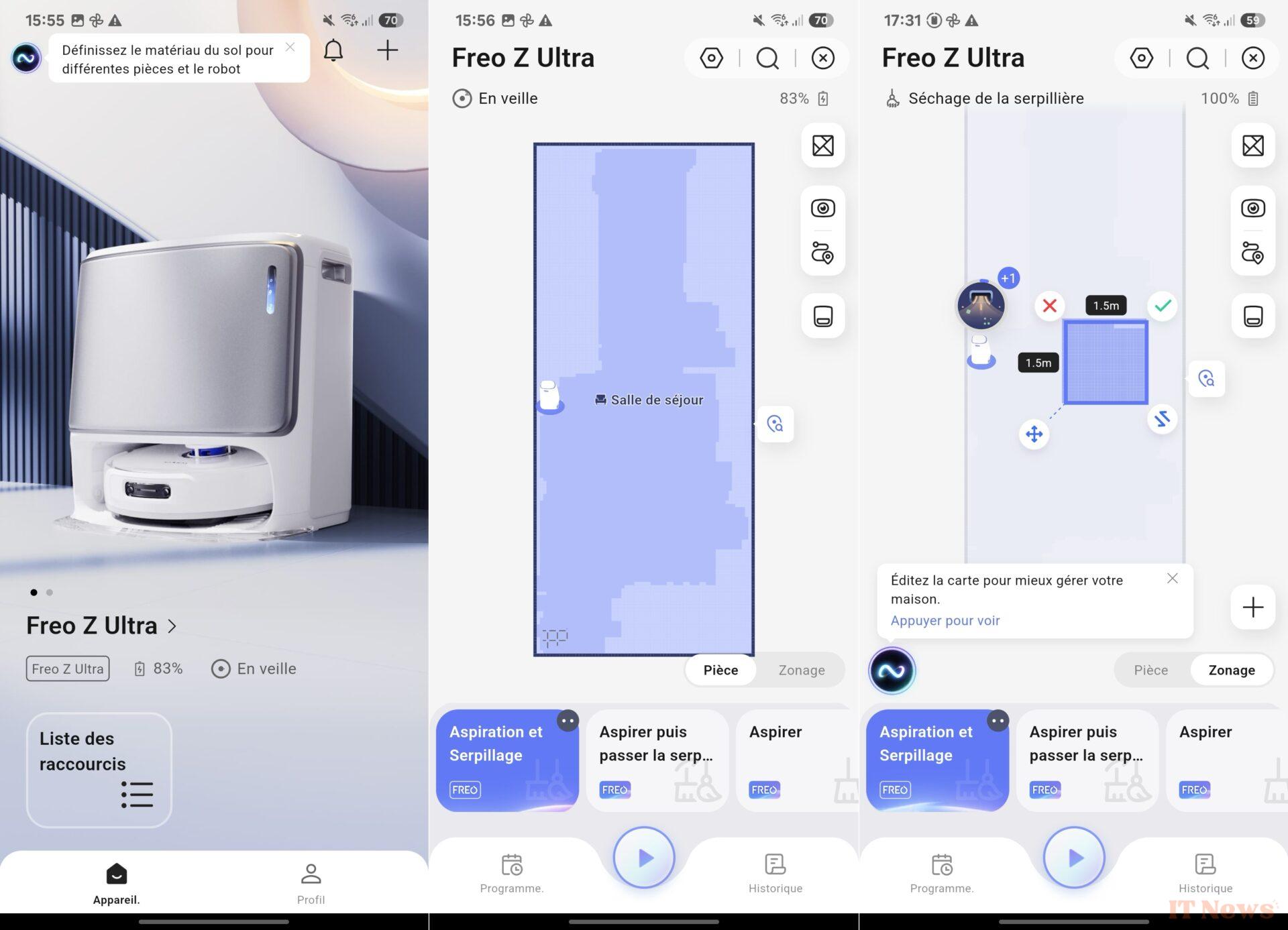Select Zonage mode in right screen
This screenshot has width=1288, height=930.
pyautogui.click(x=1232, y=670)
